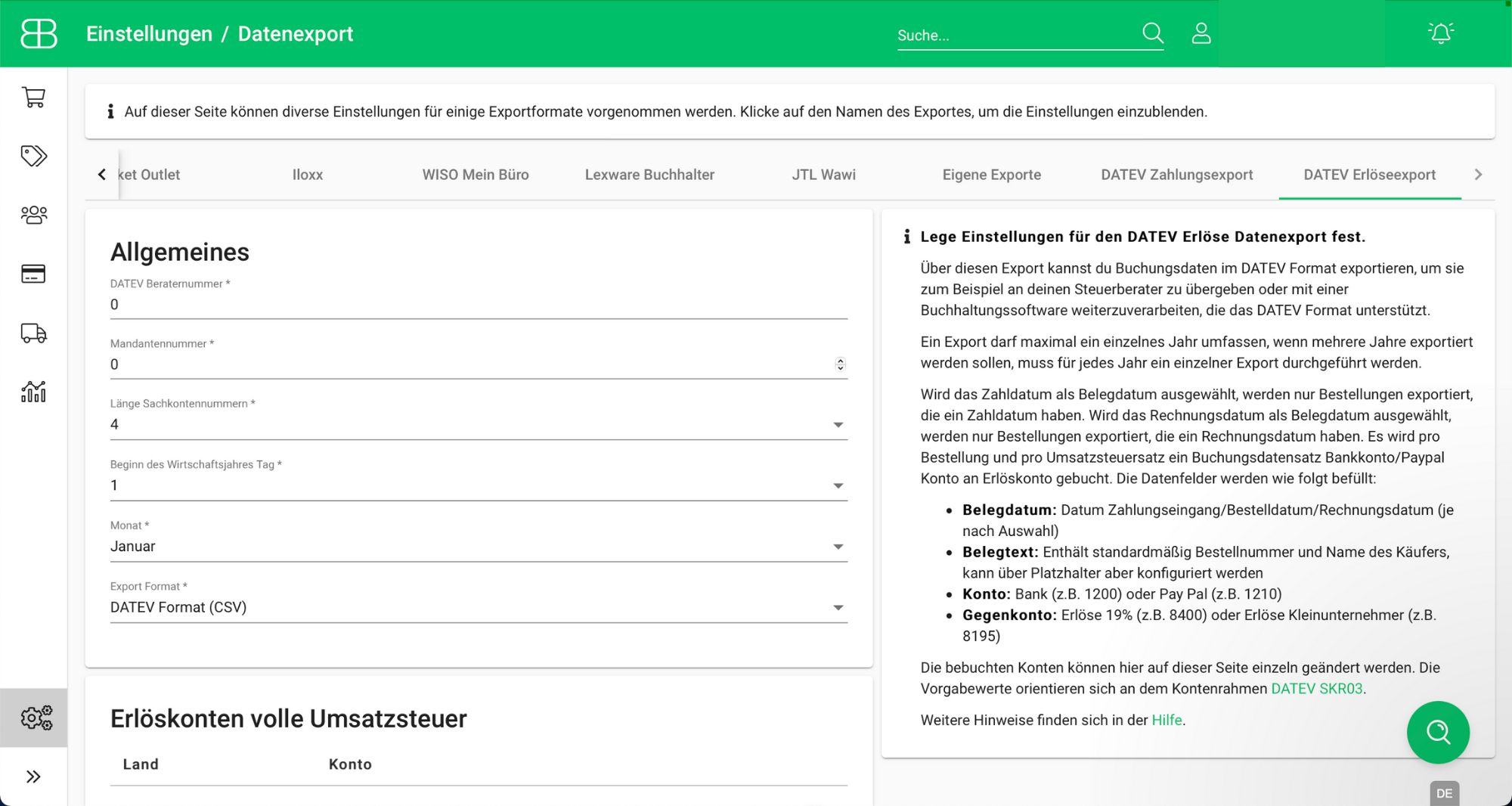Click the notification bell icon
Image resolution: width=1512 pixels, height=806 pixels.
pos(1441,33)
